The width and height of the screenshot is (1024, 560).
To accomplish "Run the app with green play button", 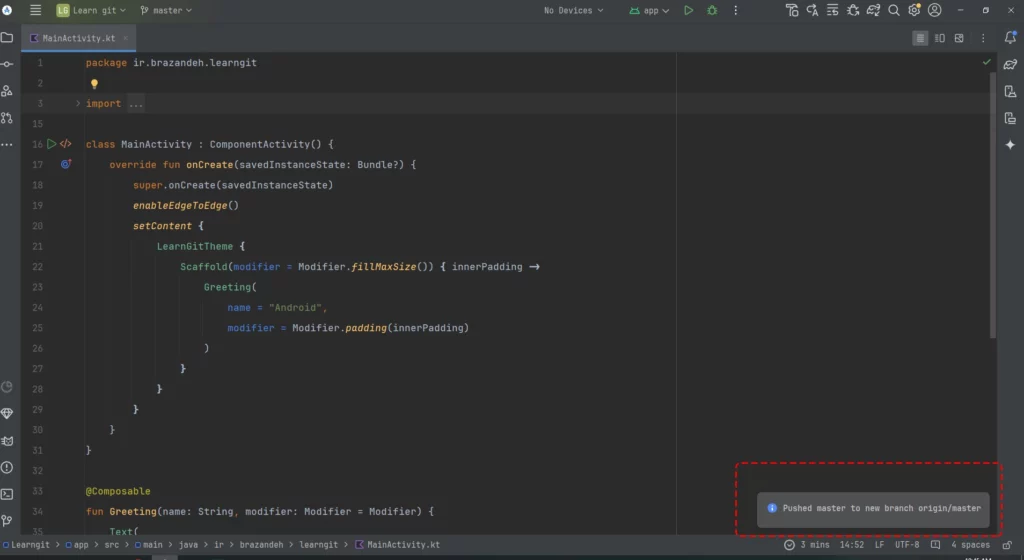I will click(x=688, y=10).
